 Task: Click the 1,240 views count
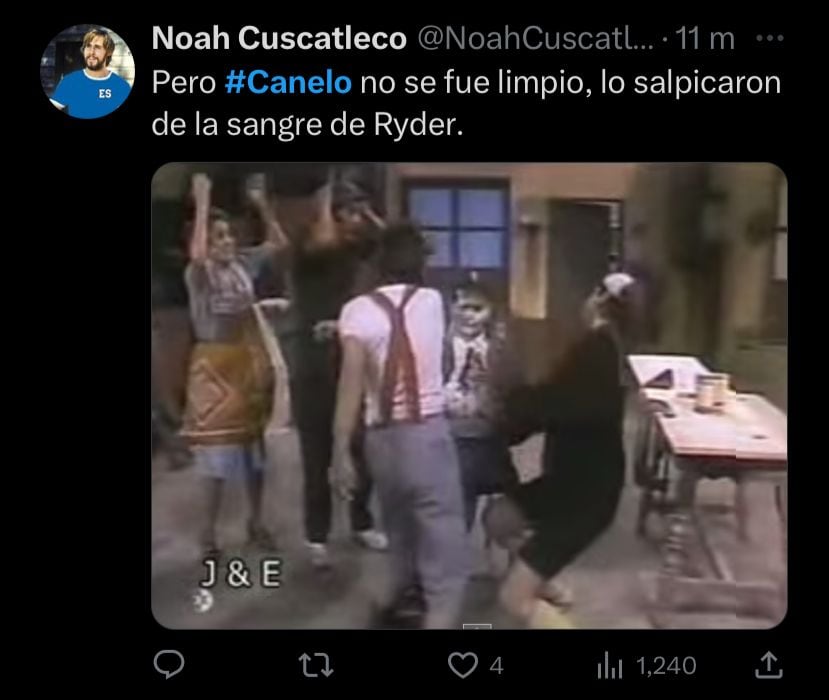coord(666,666)
